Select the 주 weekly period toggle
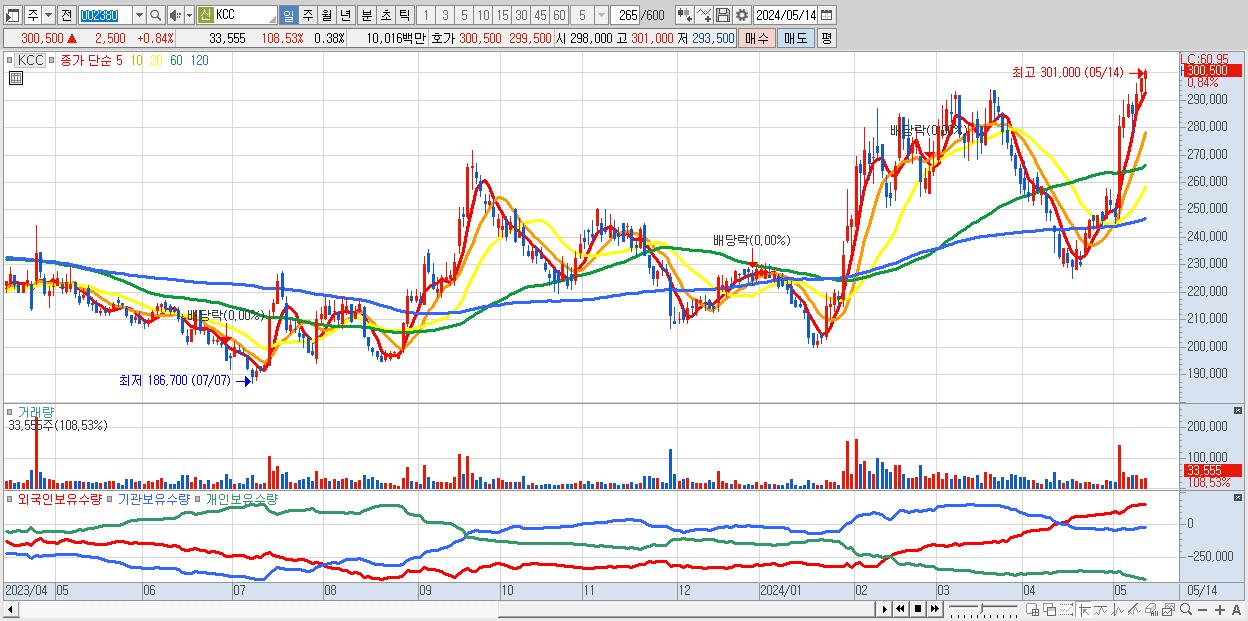The width and height of the screenshot is (1248, 621). coord(307,15)
